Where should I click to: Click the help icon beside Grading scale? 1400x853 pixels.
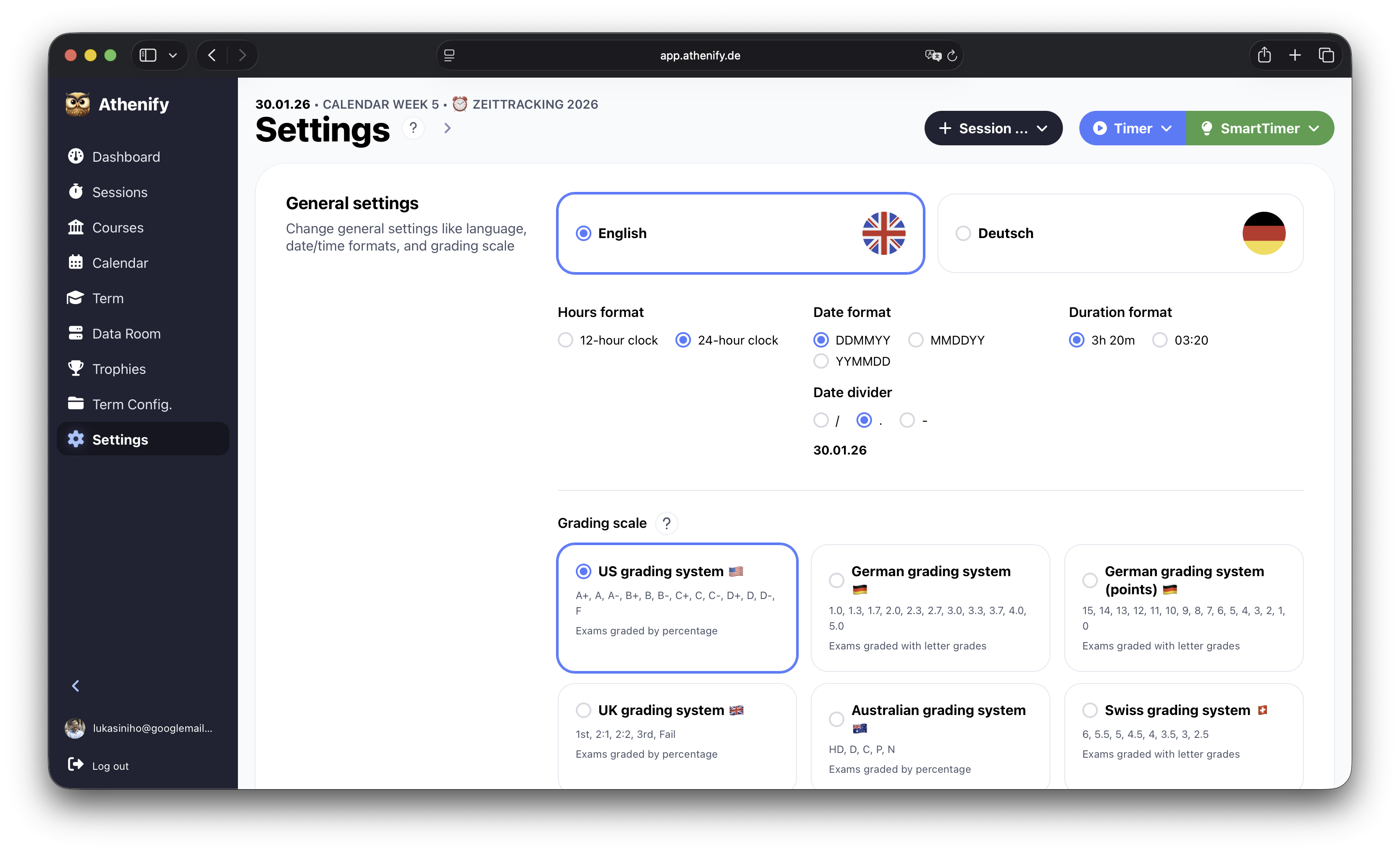pos(666,523)
